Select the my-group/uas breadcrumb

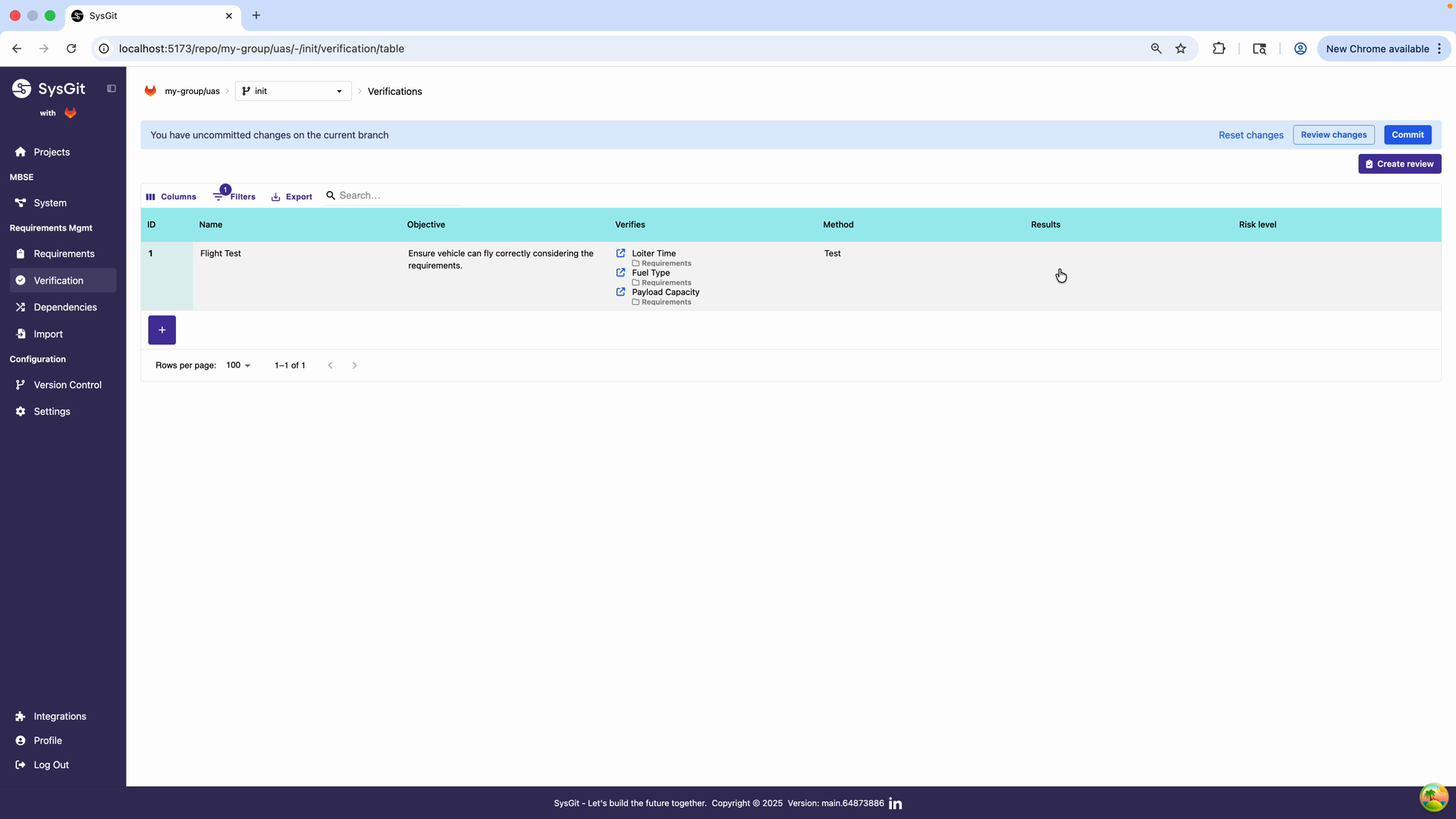click(x=193, y=90)
